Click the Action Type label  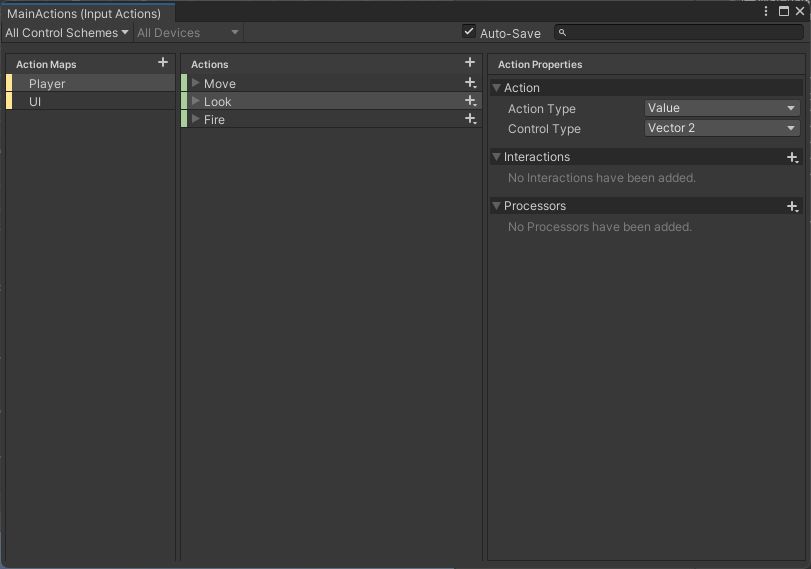pyautogui.click(x=542, y=109)
